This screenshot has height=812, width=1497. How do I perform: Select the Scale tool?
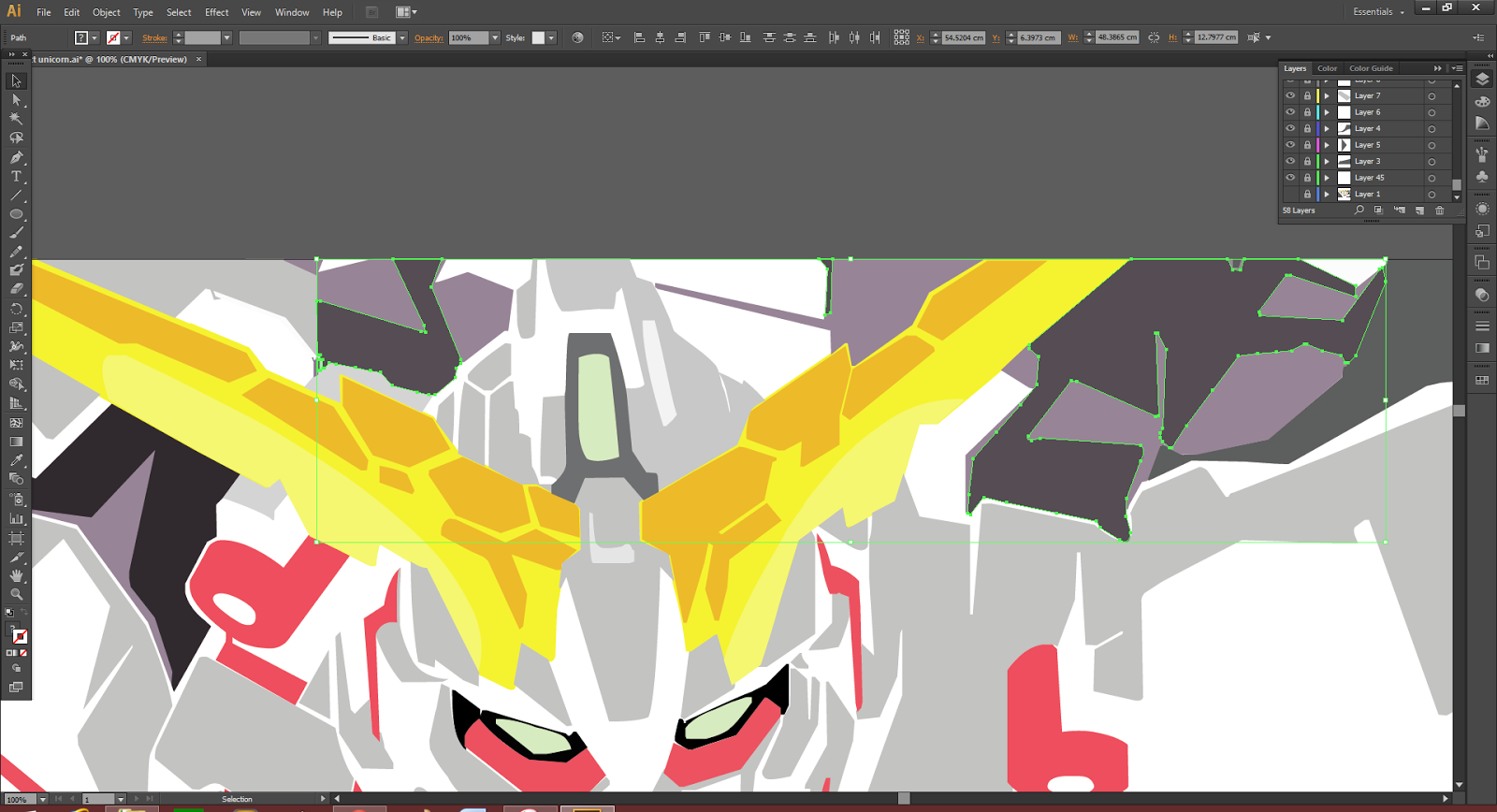(16, 327)
